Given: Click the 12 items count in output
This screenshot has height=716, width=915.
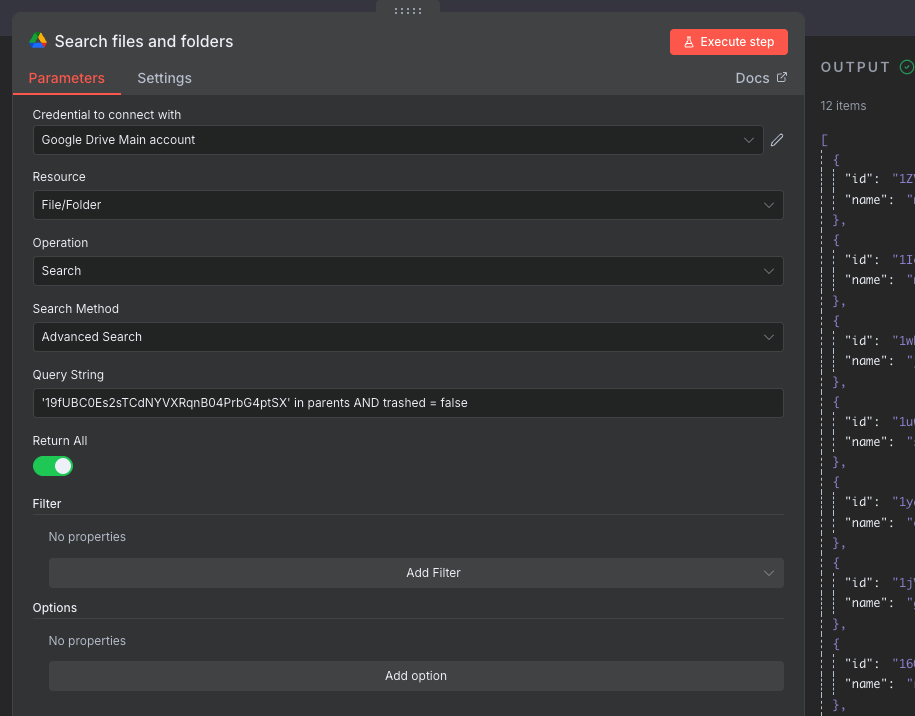Looking at the screenshot, I should tap(843, 106).
